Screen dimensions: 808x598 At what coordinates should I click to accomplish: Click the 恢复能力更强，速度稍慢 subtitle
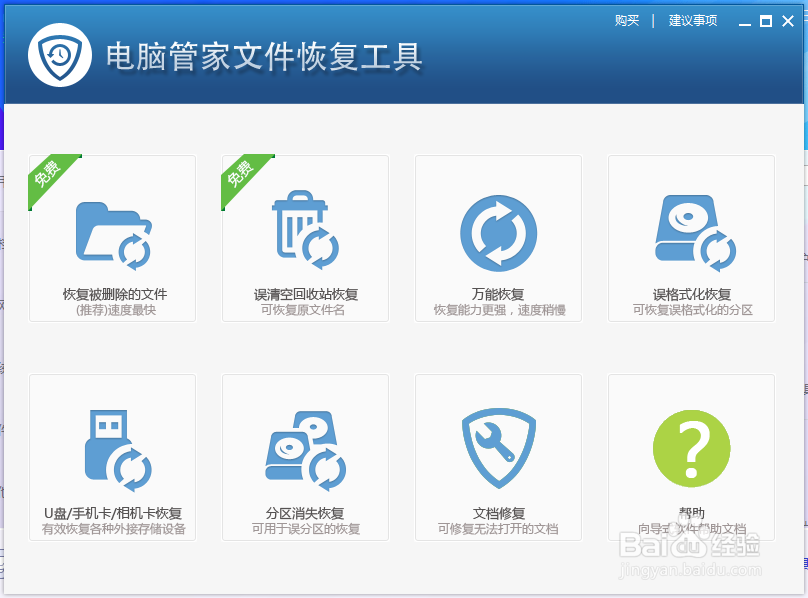click(x=499, y=310)
